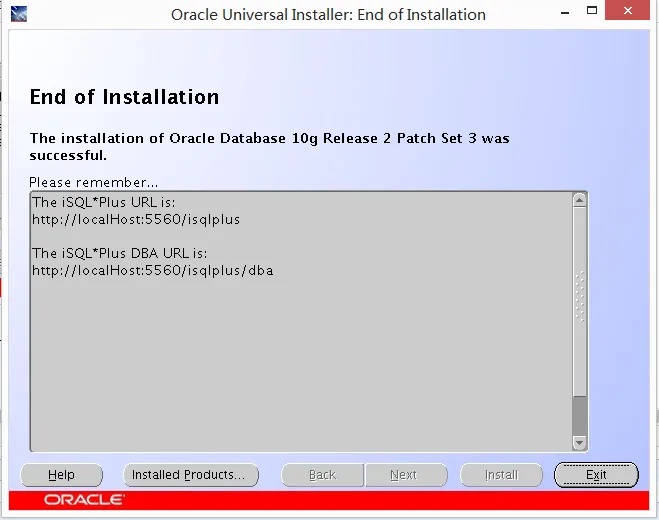
Task: Open Installed Products list
Action: coord(191,475)
